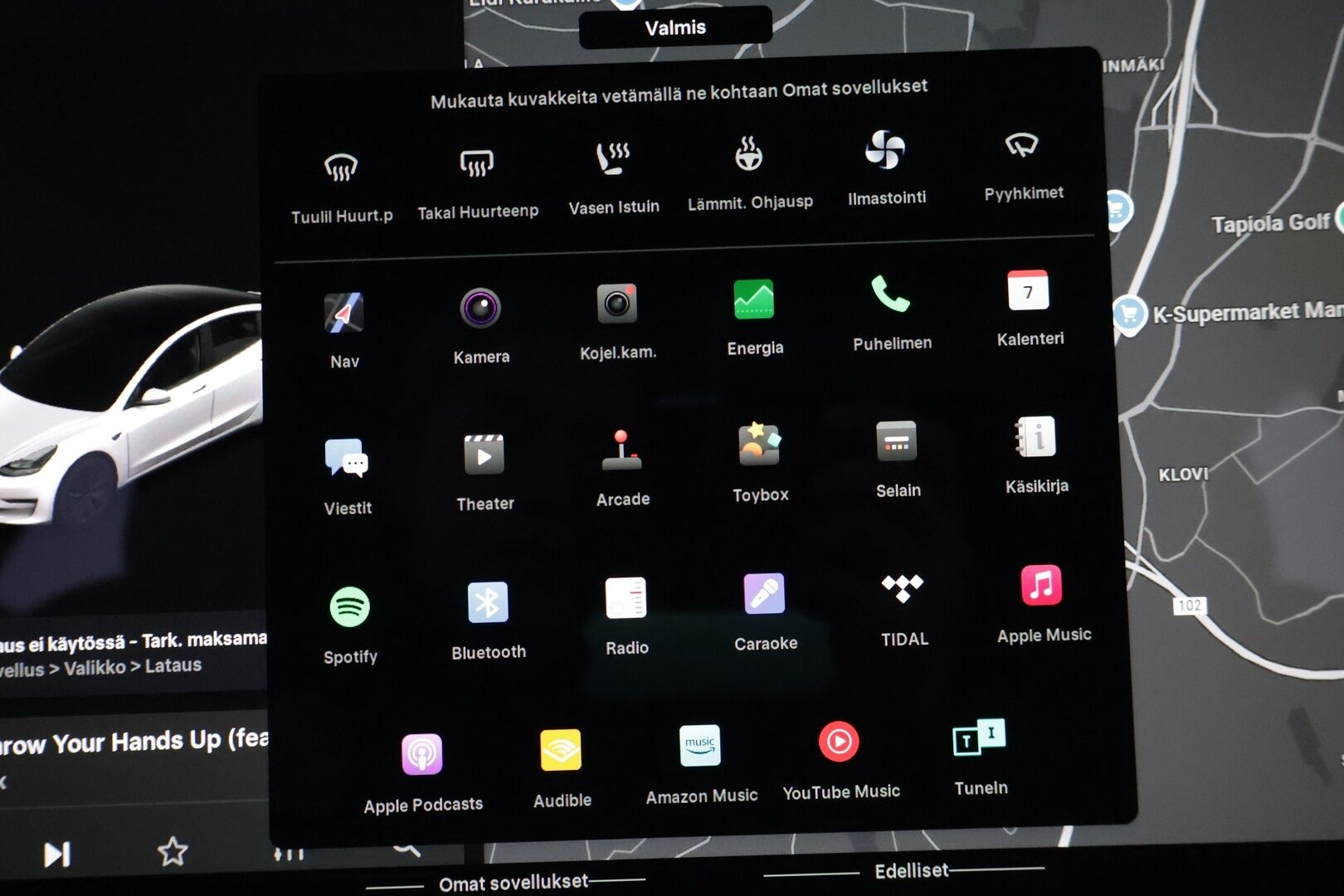Open the Radio app

pos(626,598)
